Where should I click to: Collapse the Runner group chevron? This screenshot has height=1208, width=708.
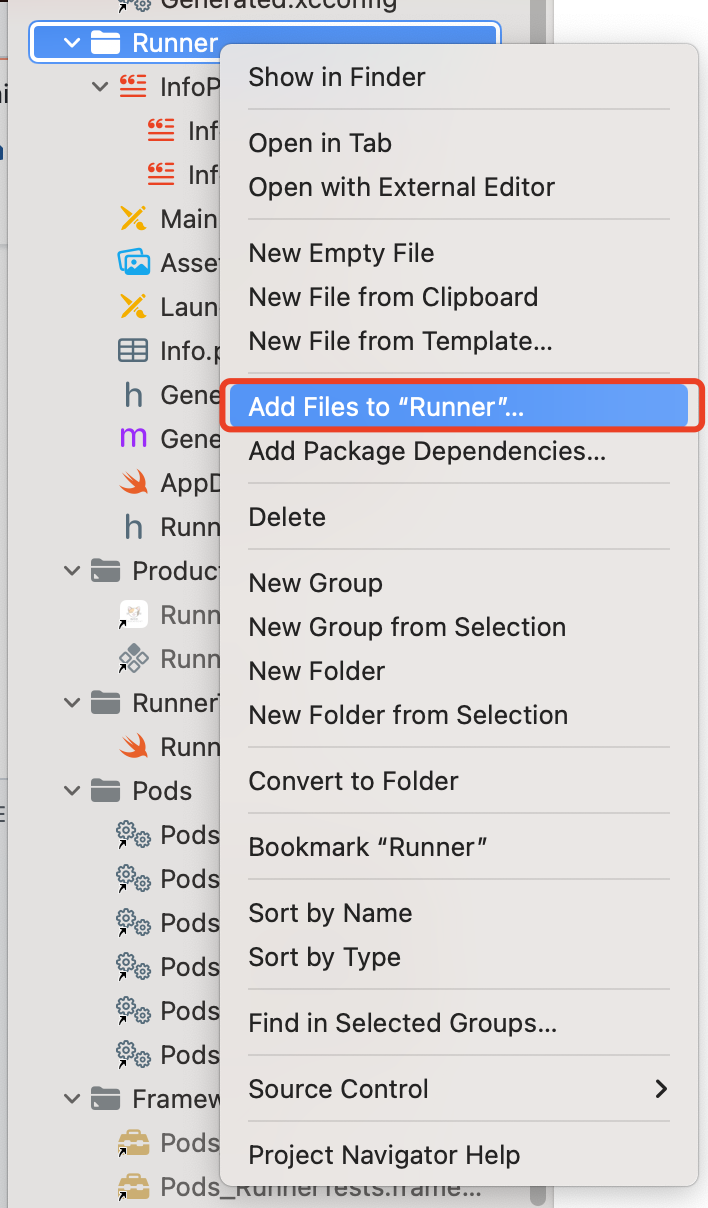tap(72, 43)
